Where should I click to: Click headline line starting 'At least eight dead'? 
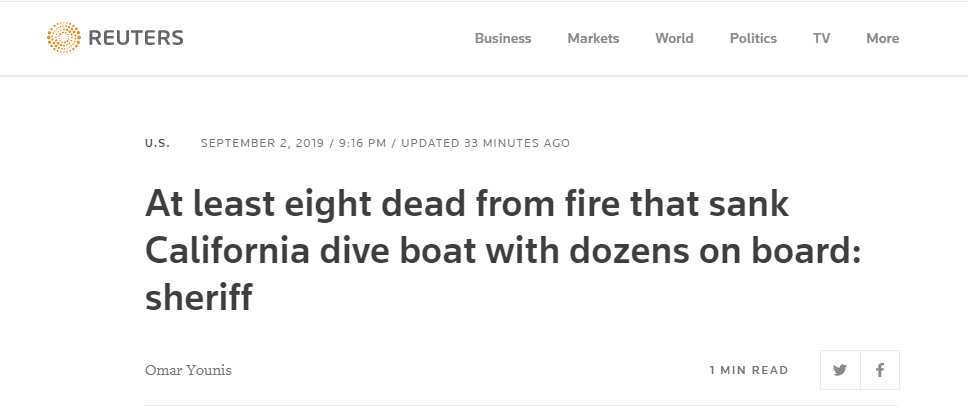(467, 203)
